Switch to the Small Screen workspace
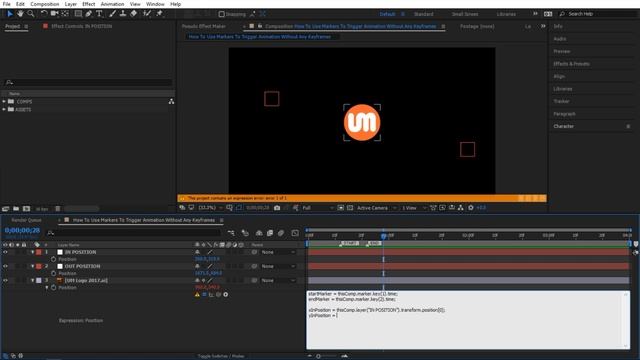This screenshot has width=640, height=360. [x=465, y=14]
